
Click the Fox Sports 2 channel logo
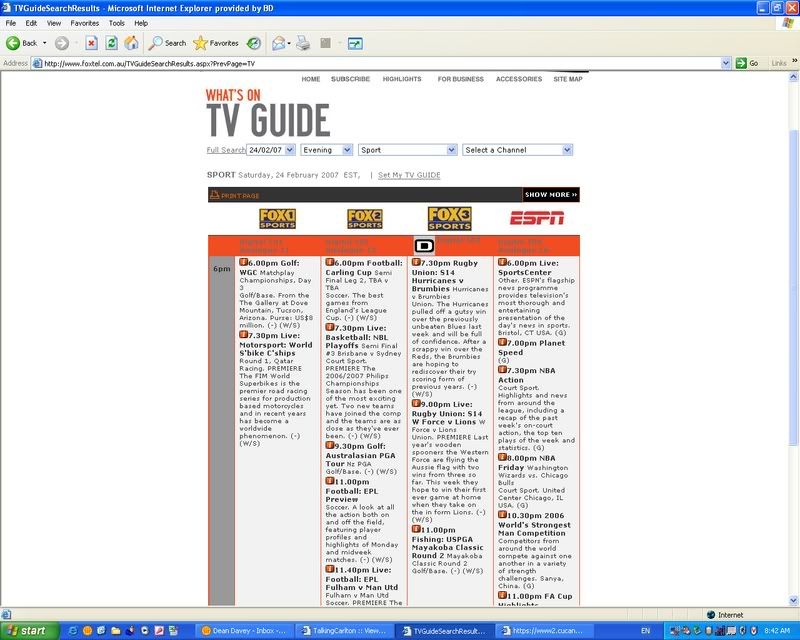365,218
